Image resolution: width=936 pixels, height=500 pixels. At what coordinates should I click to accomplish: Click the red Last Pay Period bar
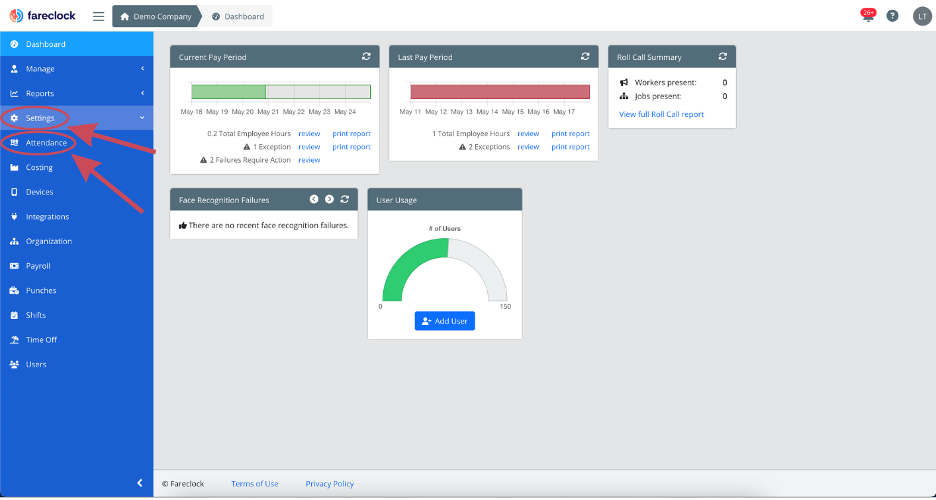(x=500, y=92)
